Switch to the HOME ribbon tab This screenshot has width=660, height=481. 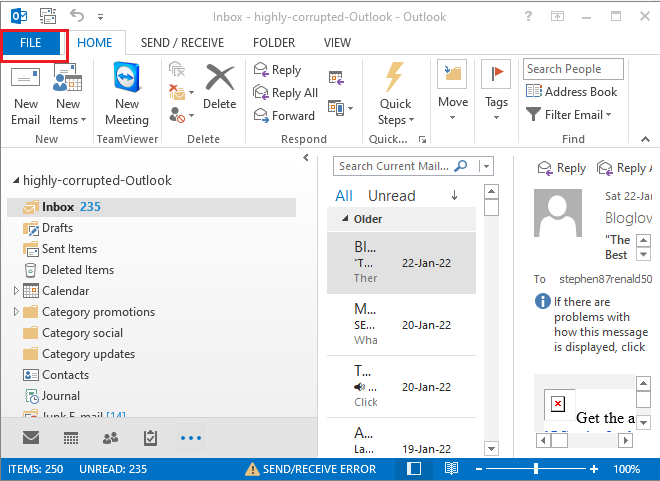coord(95,43)
